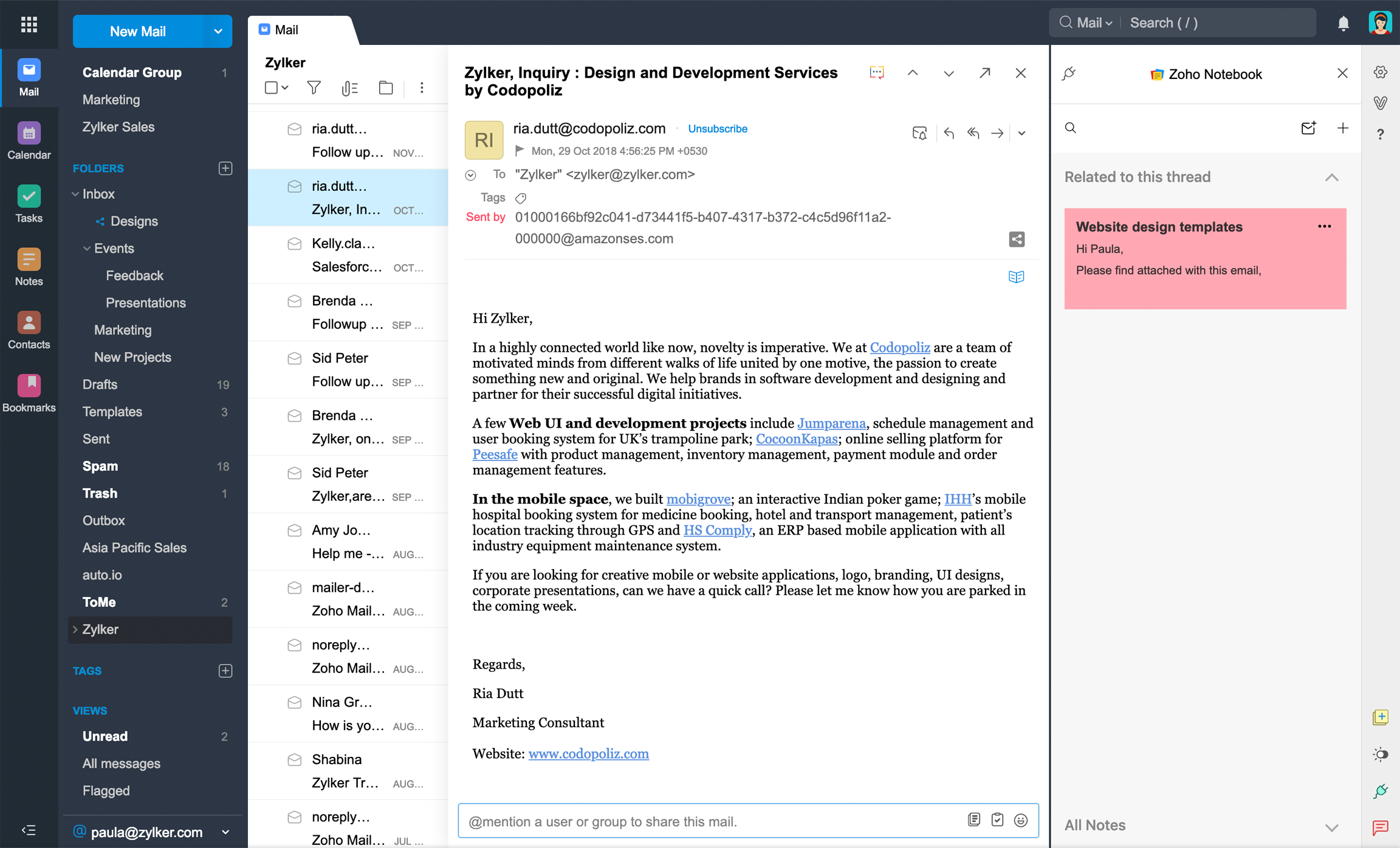This screenshot has height=848, width=1400.
Task: Click the @mention share mail field
Action: (x=668, y=821)
